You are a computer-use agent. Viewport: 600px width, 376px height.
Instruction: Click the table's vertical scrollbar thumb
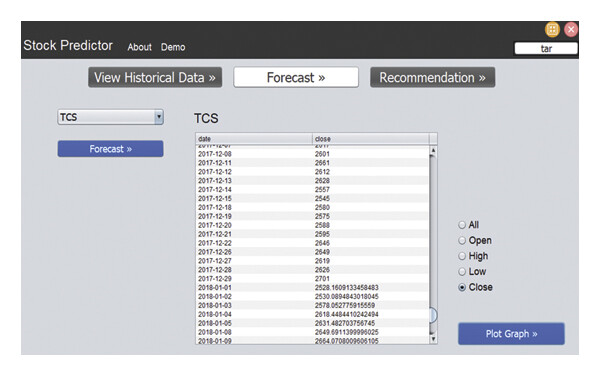click(433, 315)
